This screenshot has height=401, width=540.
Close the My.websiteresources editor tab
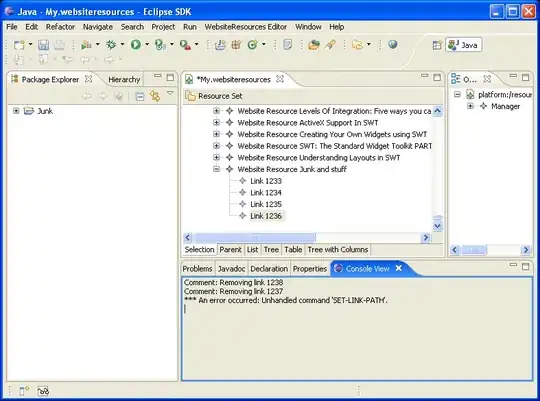(280, 79)
